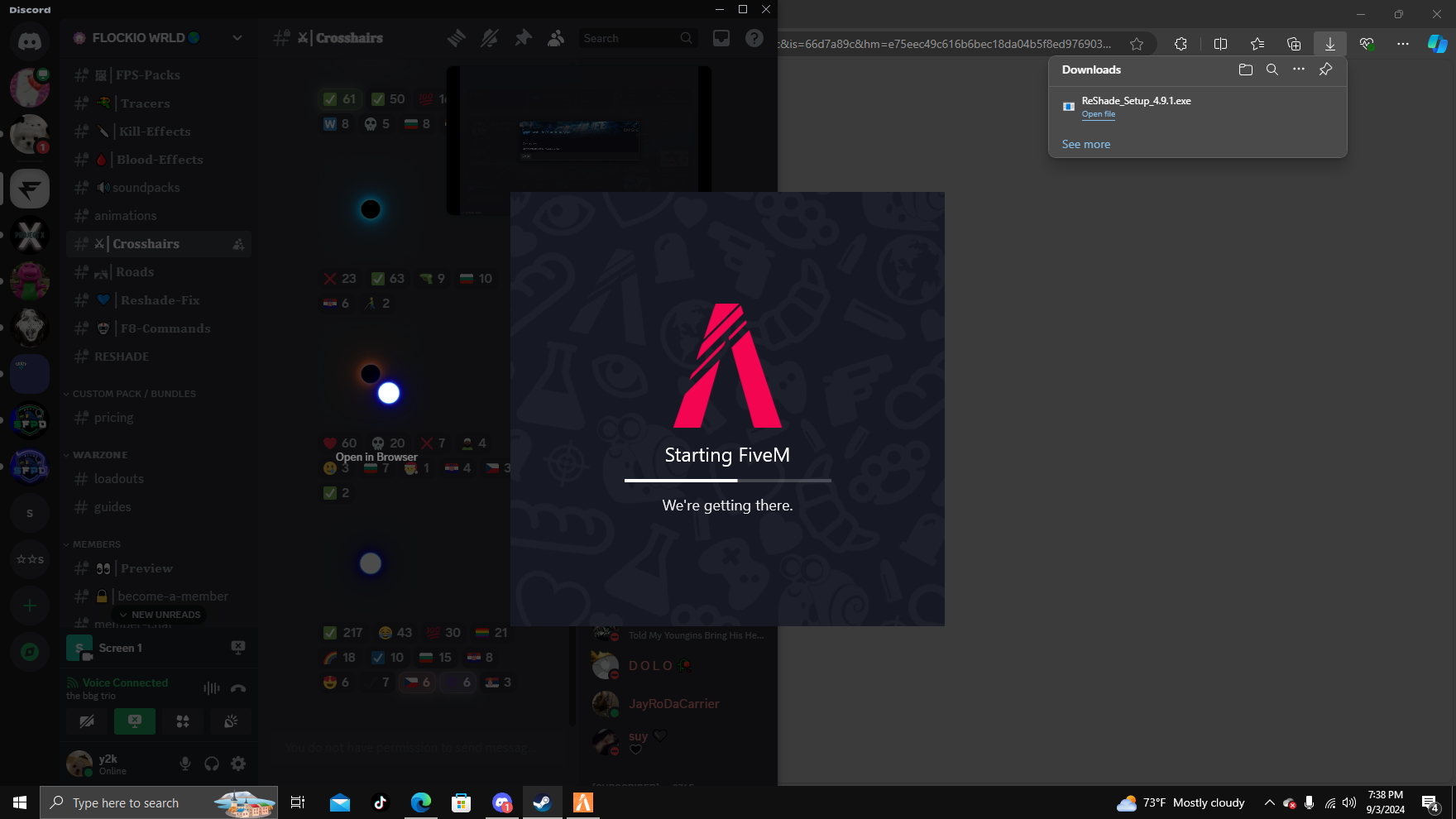Open Edge settings and more menu
This screenshot has width=1456, height=819.
pos(1403,44)
